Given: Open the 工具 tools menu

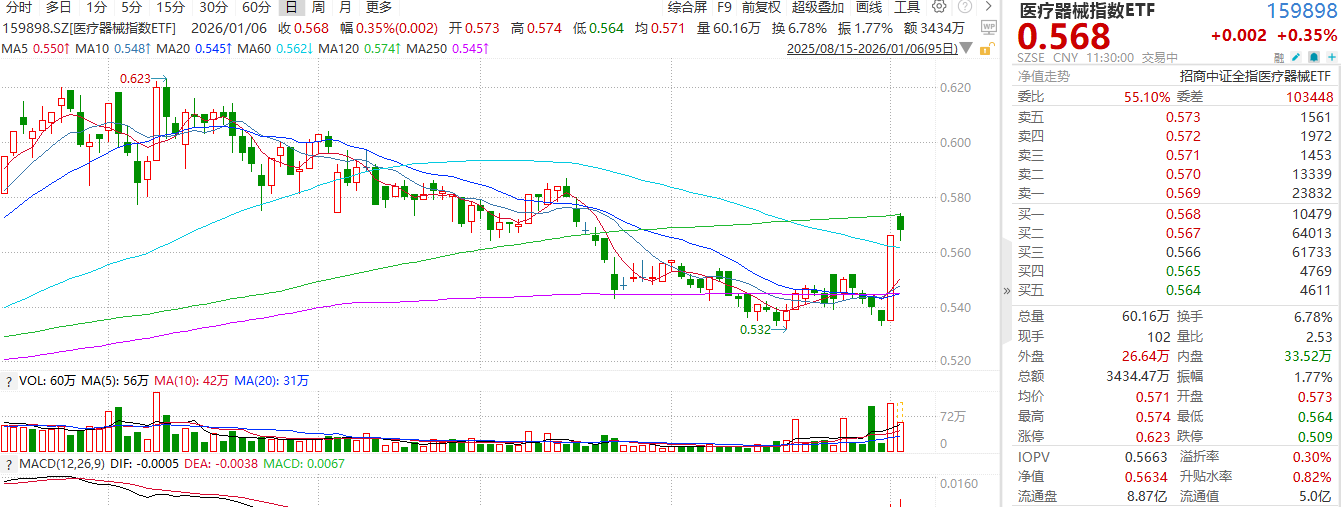Looking at the screenshot, I should [906, 7].
